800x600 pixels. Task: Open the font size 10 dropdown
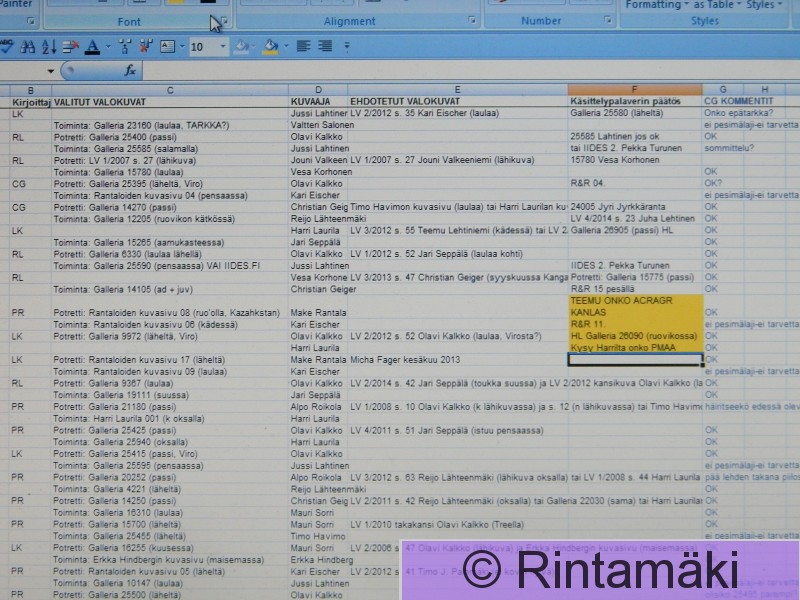[x=220, y=47]
